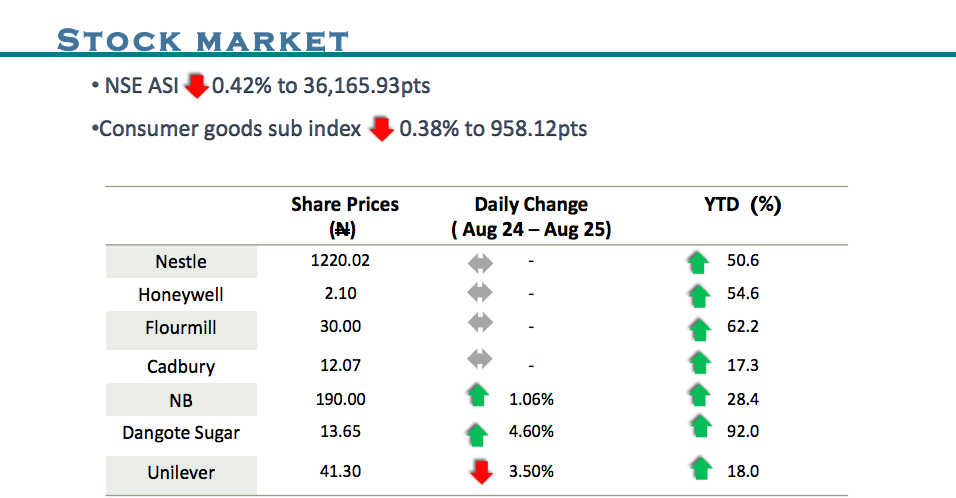Click the green YTD arrow for Cadbury

[698, 363]
